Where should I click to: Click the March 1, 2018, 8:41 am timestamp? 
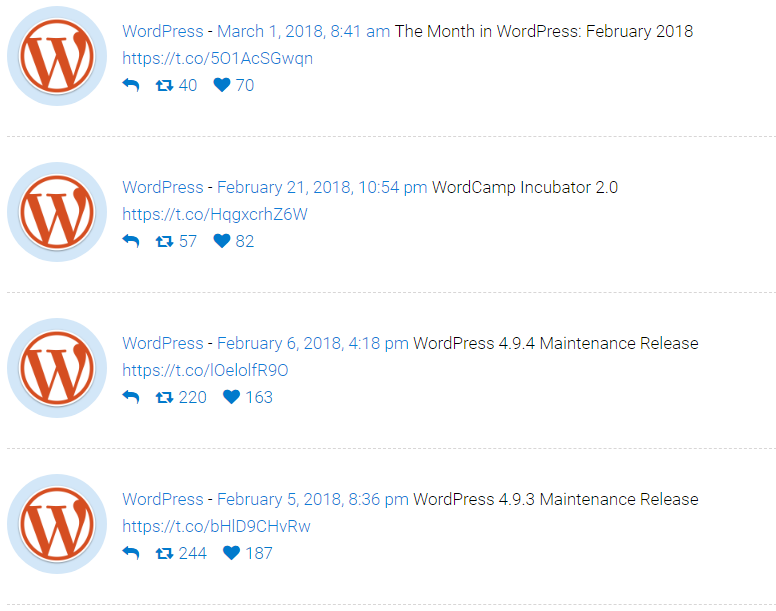click(x=303, y=31)
